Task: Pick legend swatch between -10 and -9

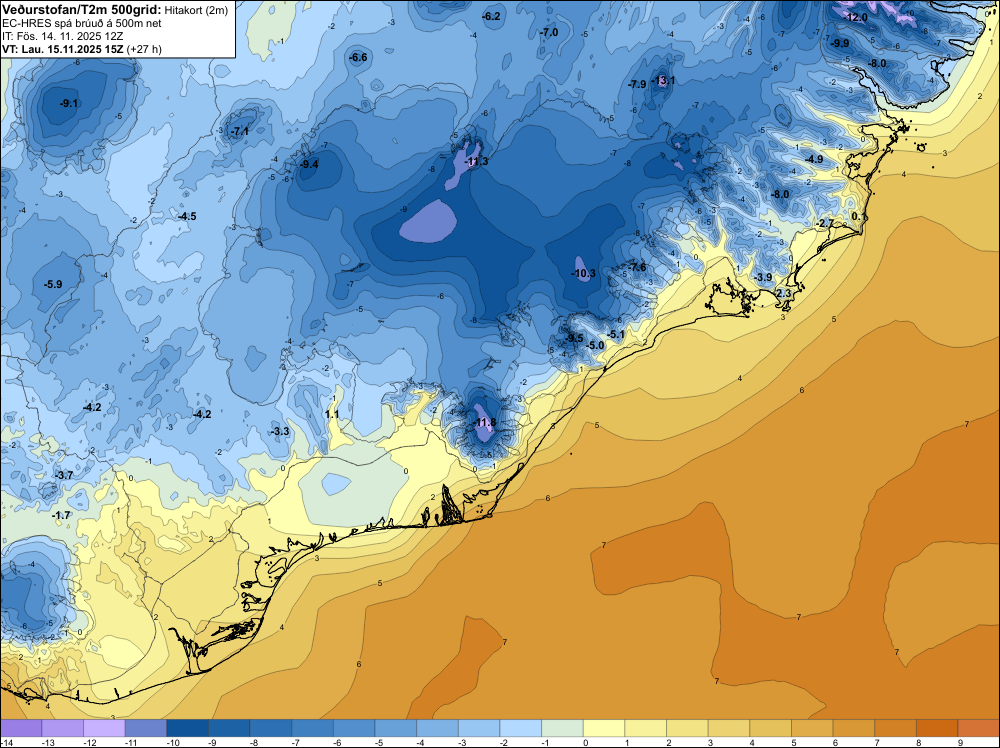Action: click(x=188, y=728)
